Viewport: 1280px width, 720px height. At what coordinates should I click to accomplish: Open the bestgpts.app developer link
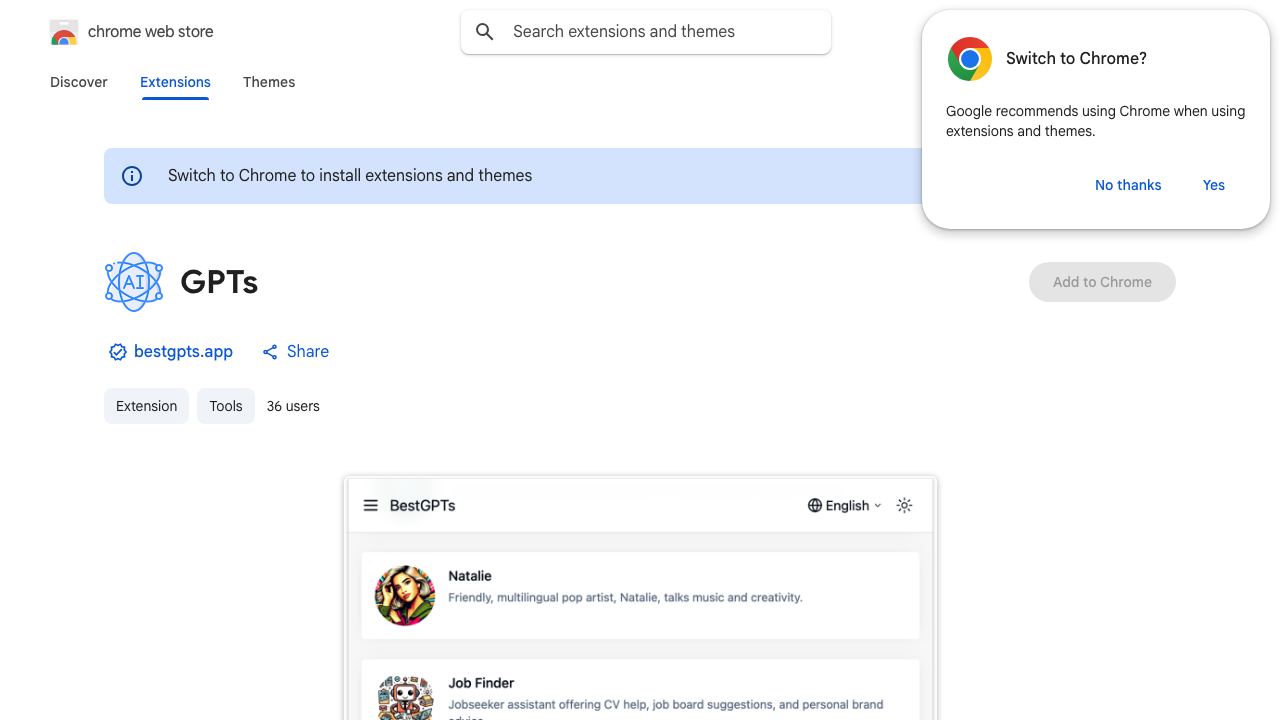pos(183,352)
